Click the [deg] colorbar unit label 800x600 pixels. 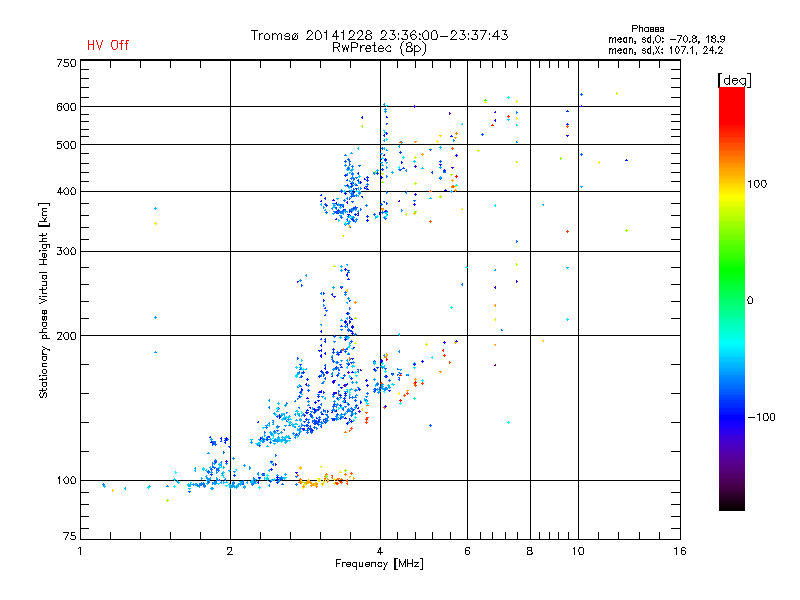pyautogui.click(x=734, y=81)
